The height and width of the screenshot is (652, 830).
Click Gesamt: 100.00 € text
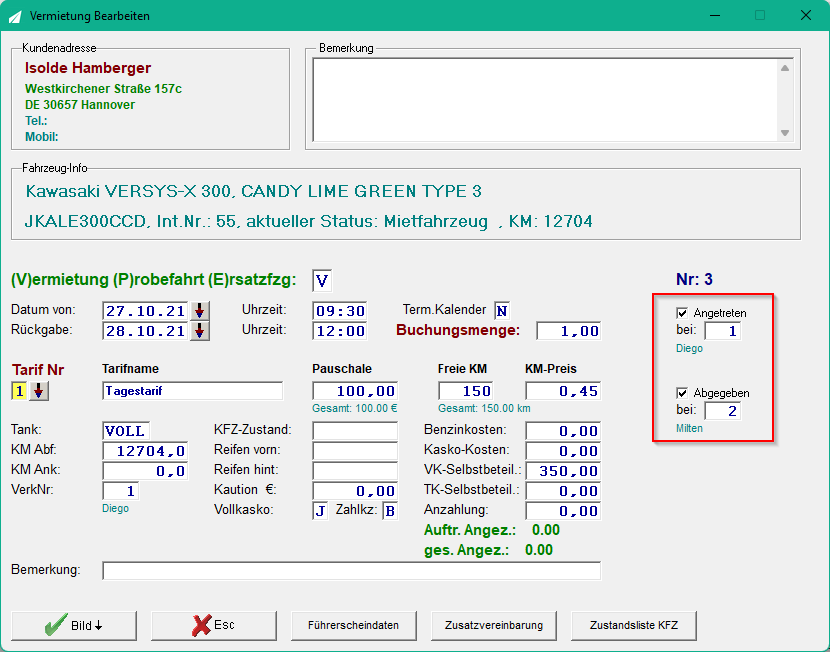click(x=355, y=409)
